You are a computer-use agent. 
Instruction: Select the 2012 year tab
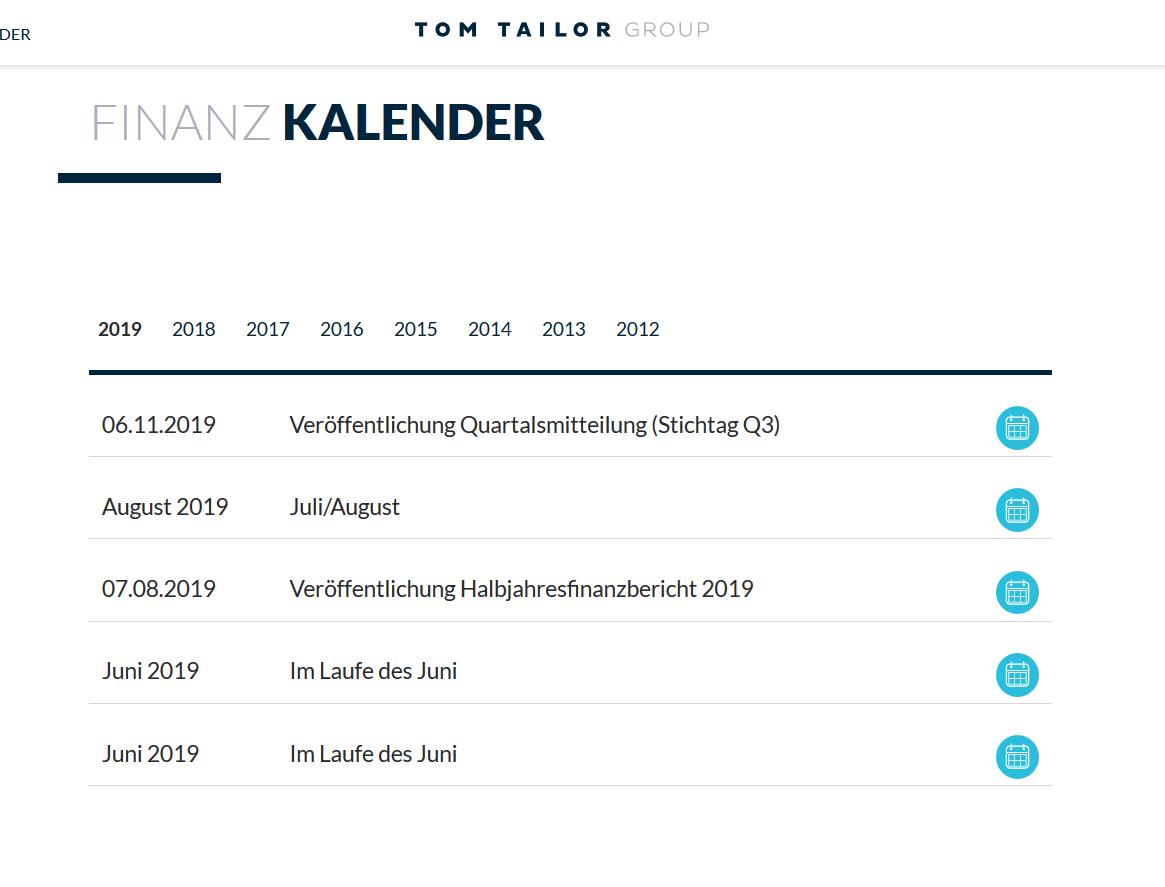pos(637,329)
